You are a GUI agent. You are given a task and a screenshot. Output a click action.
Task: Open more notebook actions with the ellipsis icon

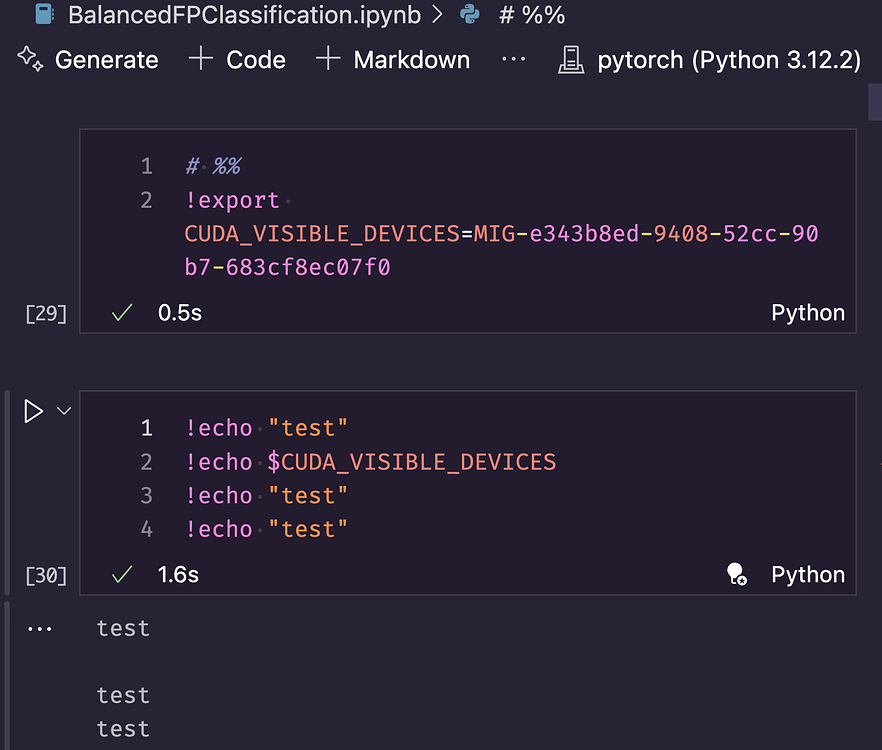pyautogui.click(x=514, y=60)
